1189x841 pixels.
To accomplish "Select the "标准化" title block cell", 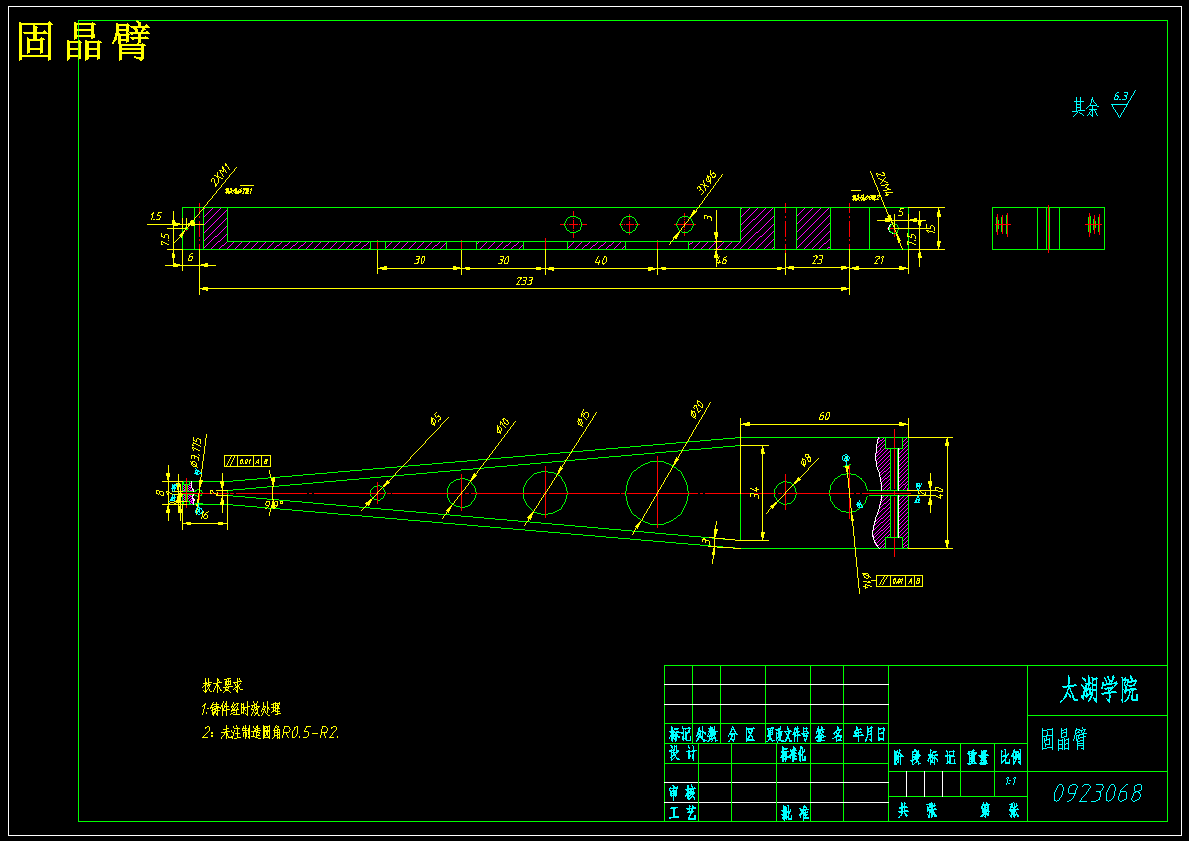I will (x=792, y=753).
